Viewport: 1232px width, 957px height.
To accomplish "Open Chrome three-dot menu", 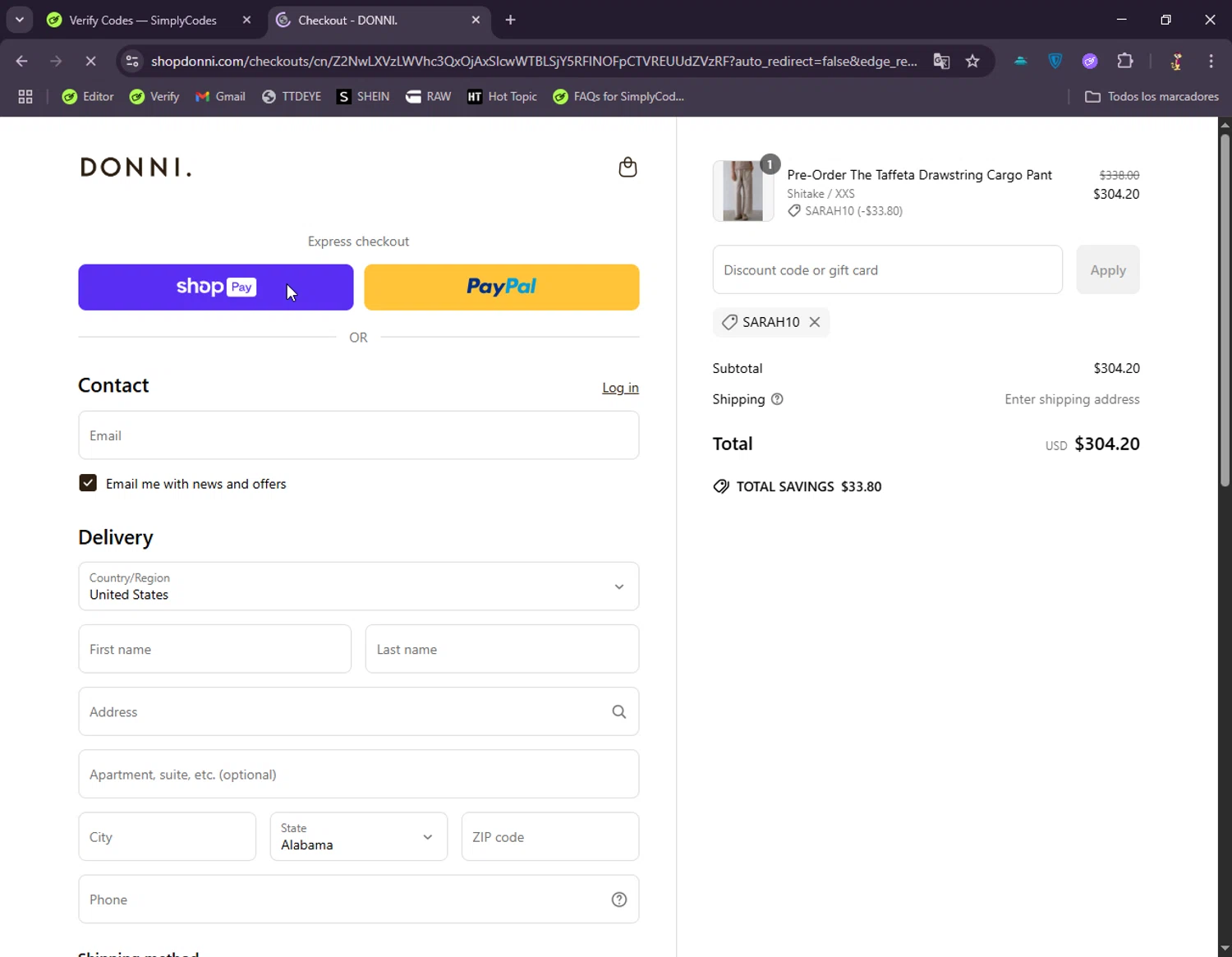I will [x=1211, y=61].
